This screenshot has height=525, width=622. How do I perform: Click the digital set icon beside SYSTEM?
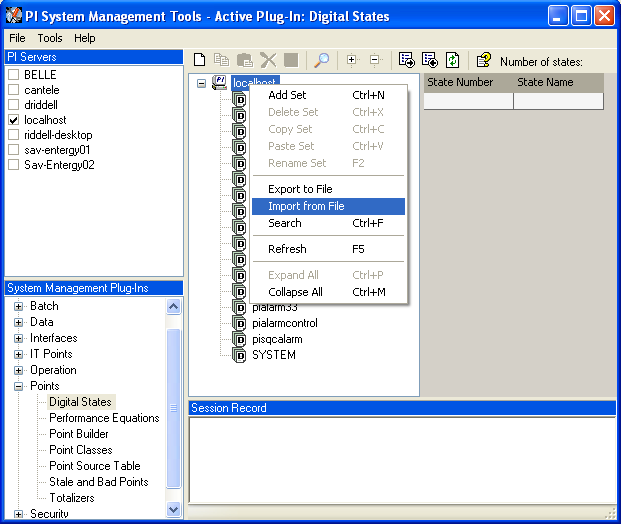tap(239, 355)
